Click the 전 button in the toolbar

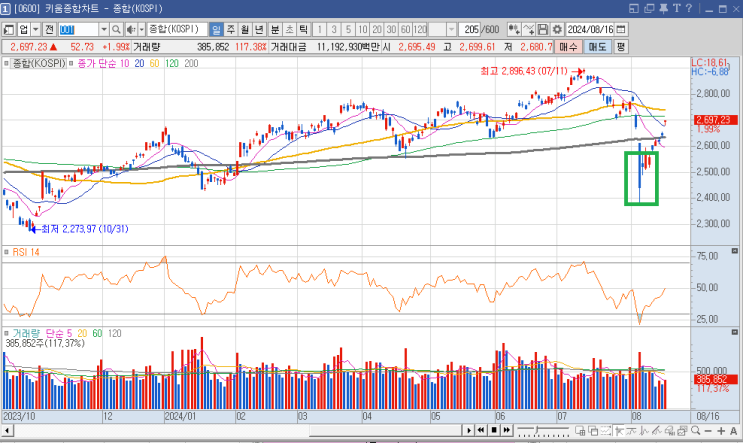49,29
